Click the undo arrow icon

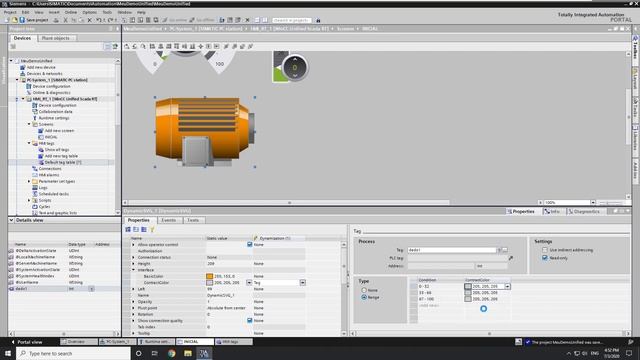(98, 20)
